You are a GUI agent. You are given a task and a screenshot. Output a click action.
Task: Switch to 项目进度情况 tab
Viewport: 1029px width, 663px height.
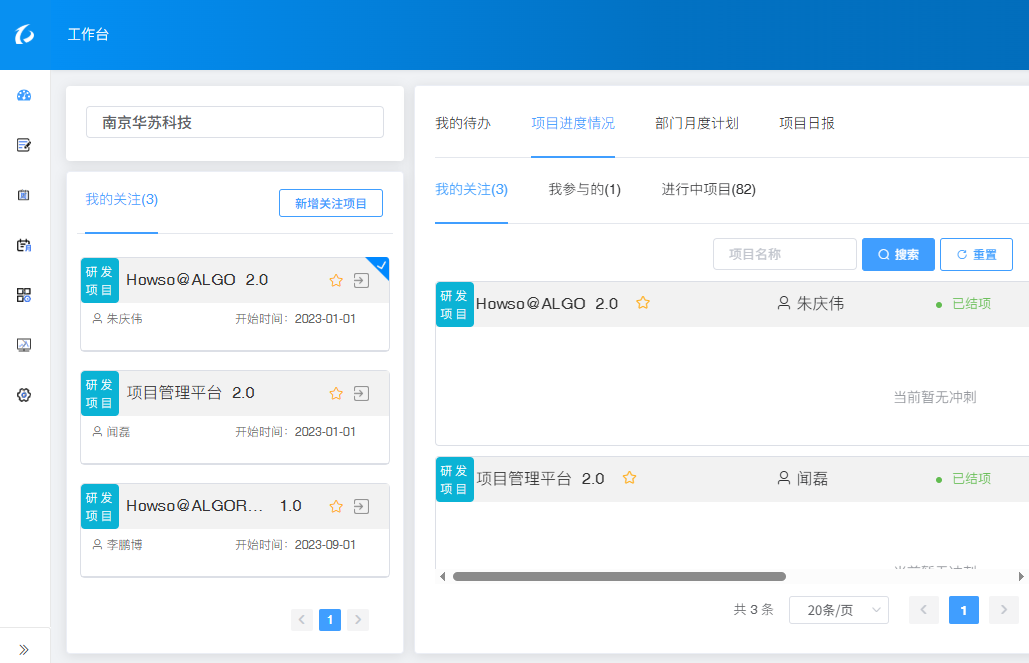pos(573,123)
